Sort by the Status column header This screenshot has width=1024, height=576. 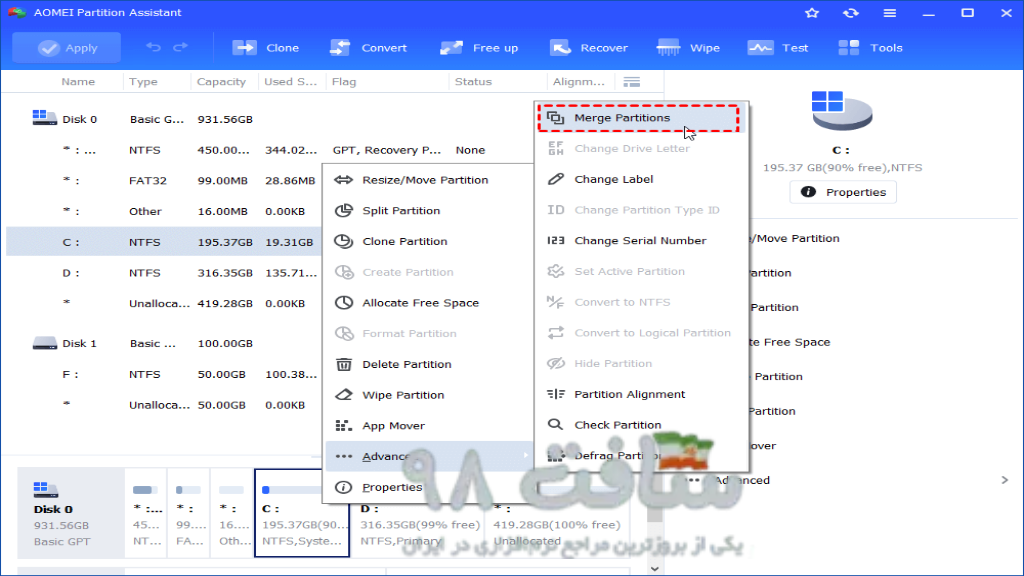(x=473, y=82)
